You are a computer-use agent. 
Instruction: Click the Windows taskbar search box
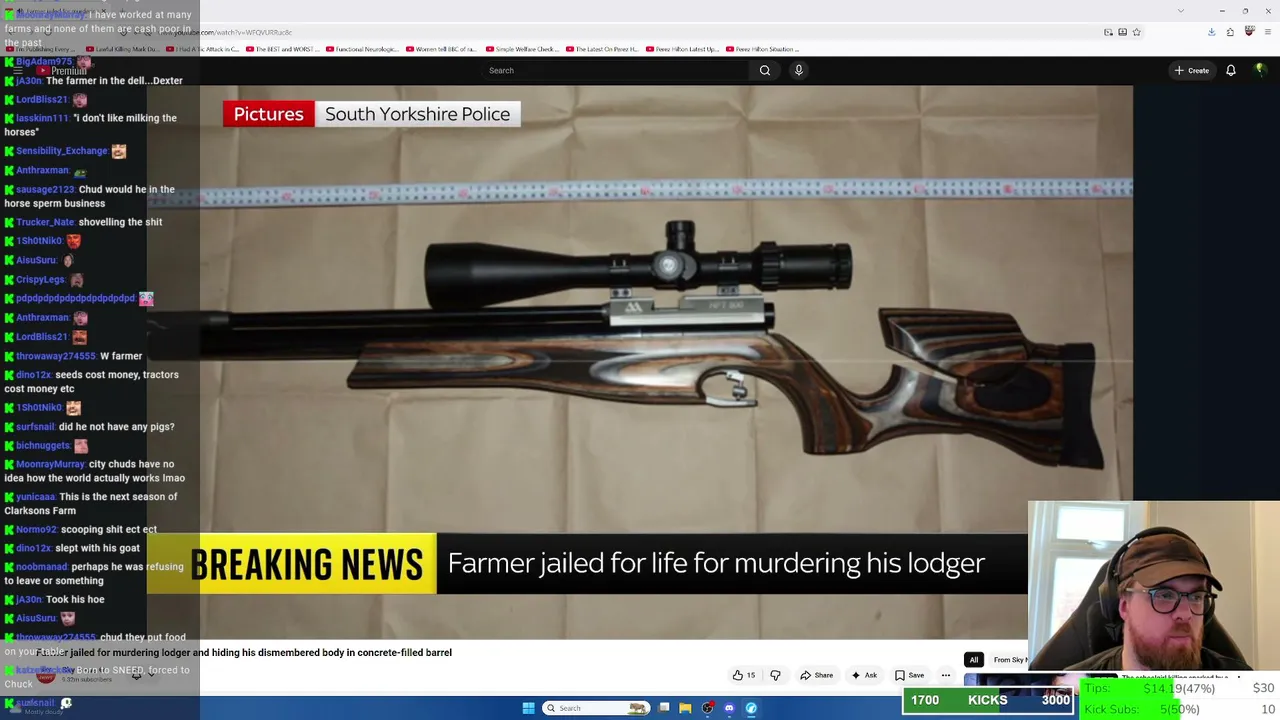pos(594,708)
